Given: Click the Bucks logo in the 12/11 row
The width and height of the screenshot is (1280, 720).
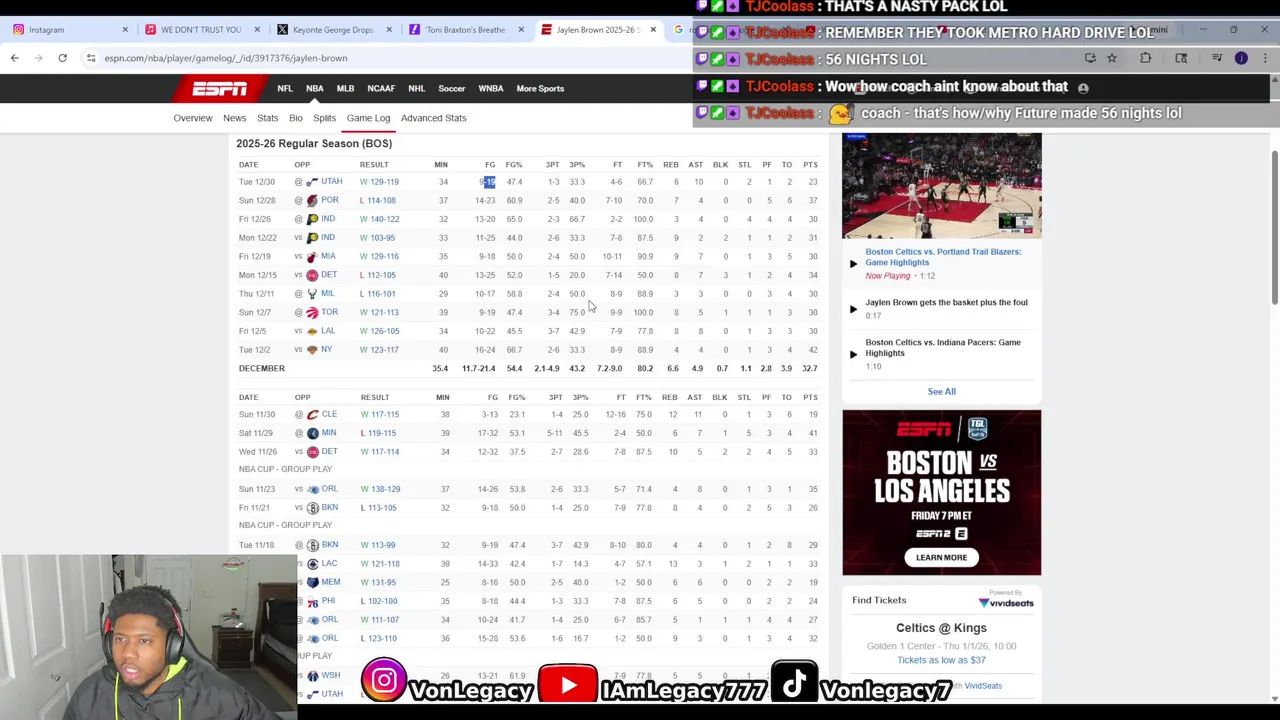Looking at the screenshot, I should [312, 294].
